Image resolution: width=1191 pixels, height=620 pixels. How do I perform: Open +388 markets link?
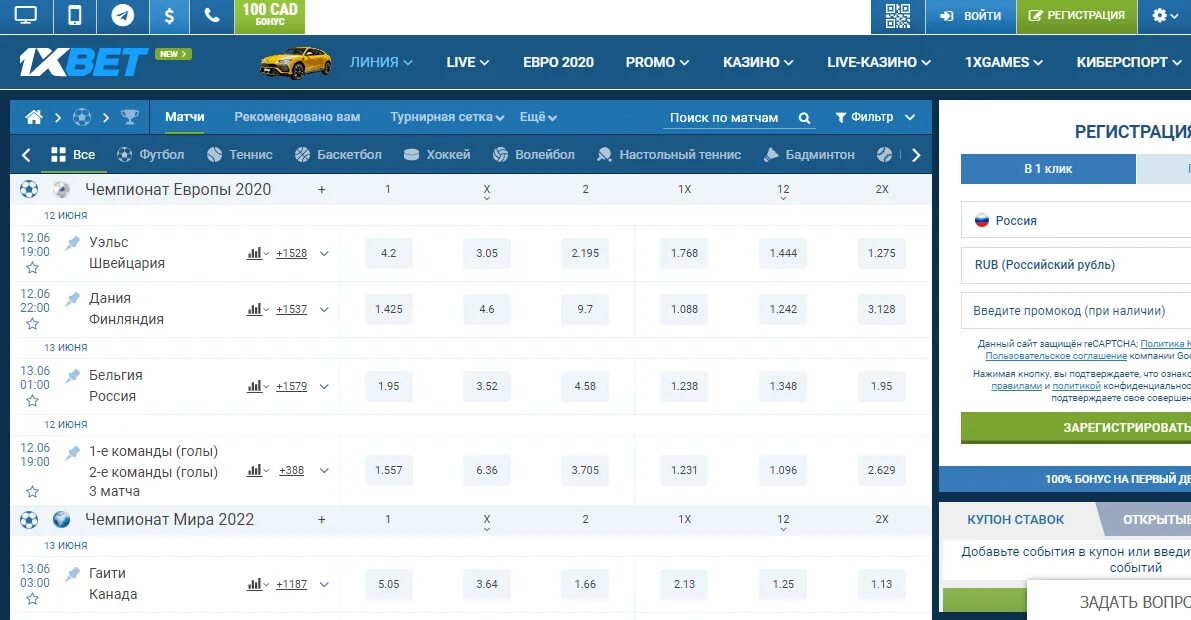pyautogui.click(x=292, y=470)
